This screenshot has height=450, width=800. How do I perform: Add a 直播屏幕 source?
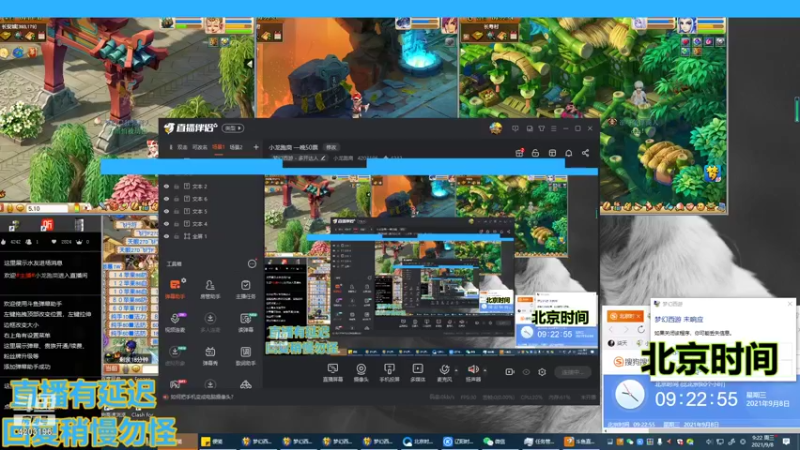(x=333, y=373)
